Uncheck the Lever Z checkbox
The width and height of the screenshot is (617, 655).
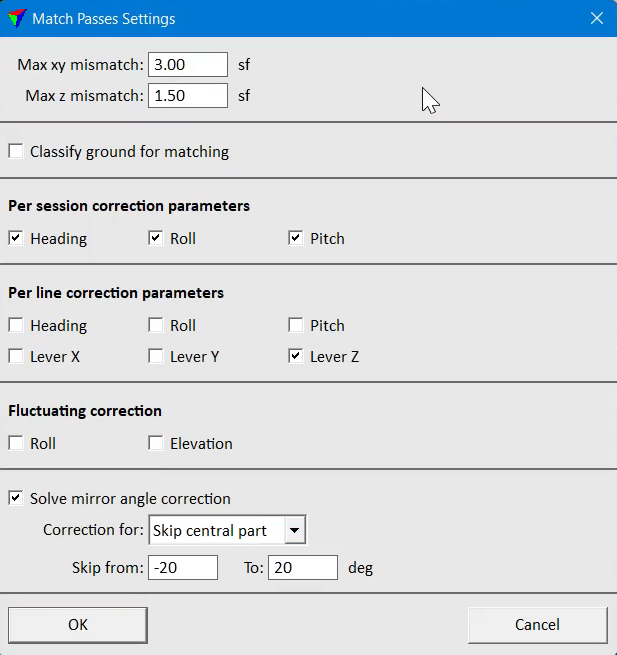(296, 356)
